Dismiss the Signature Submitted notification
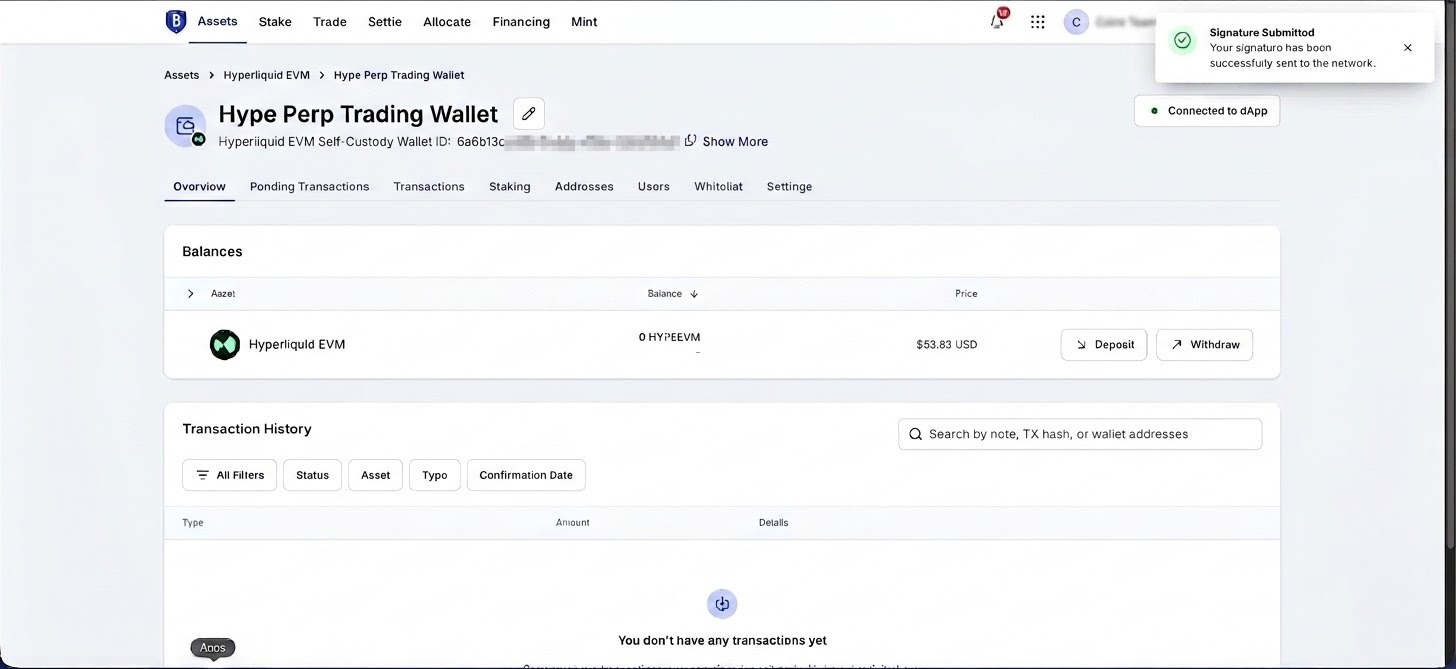This screenshot has width=1456, height=669. click(x=1408, y=48)
